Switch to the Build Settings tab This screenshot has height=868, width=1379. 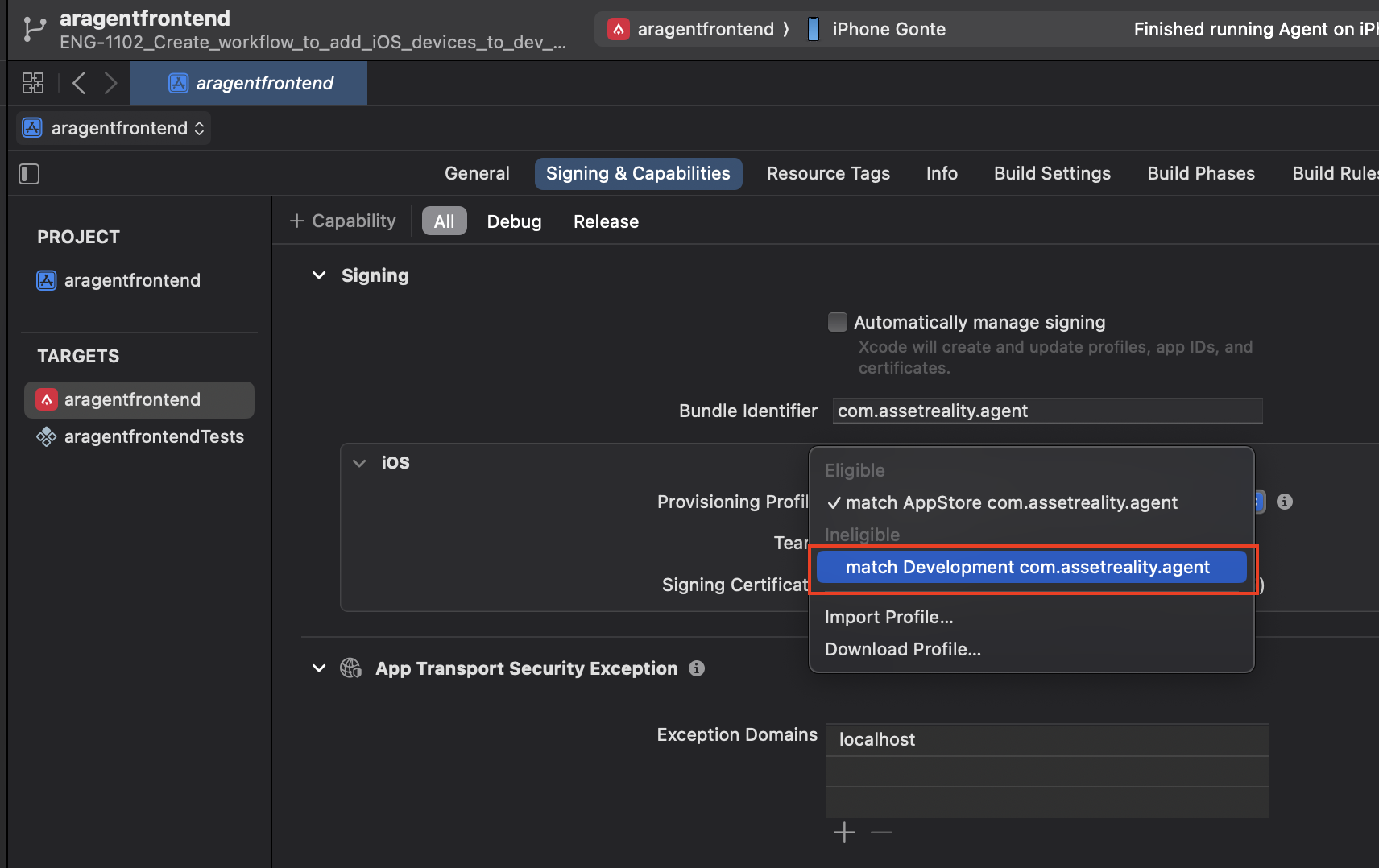(1052, 174)
